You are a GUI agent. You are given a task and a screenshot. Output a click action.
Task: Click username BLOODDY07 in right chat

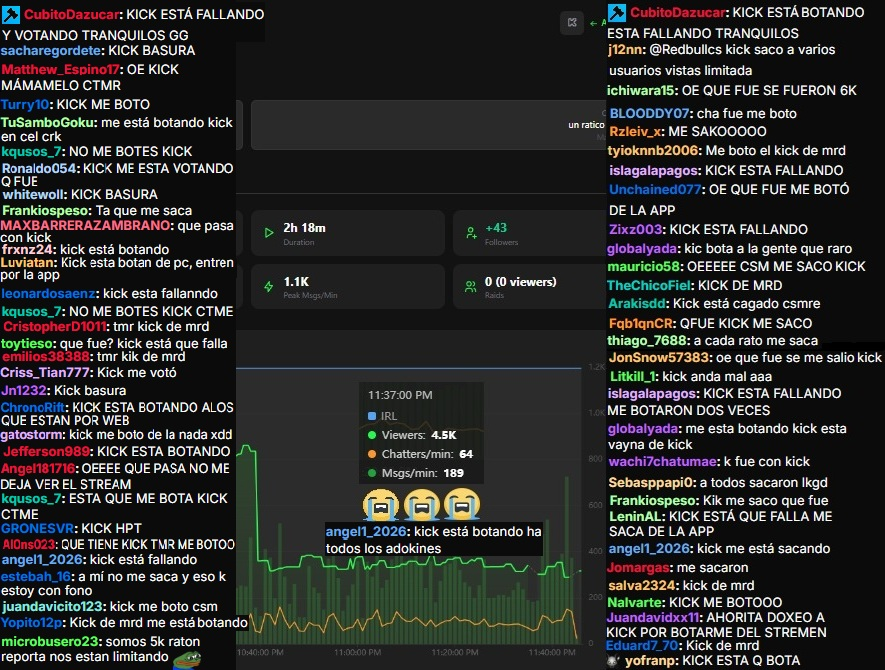[x=650, y=113]
